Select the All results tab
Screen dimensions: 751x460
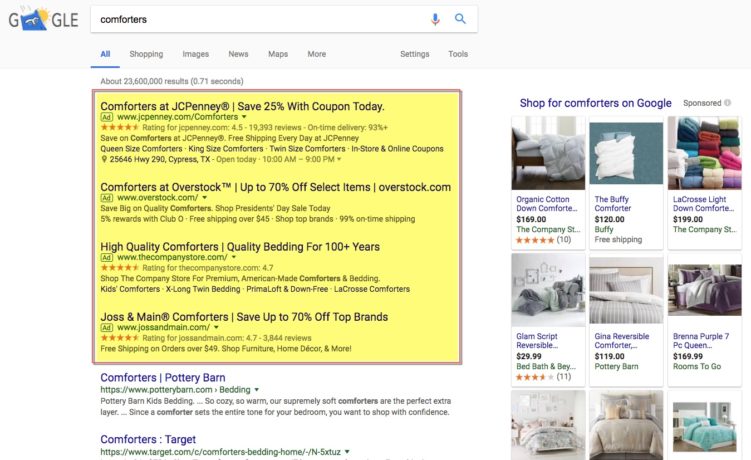(105, 54)
